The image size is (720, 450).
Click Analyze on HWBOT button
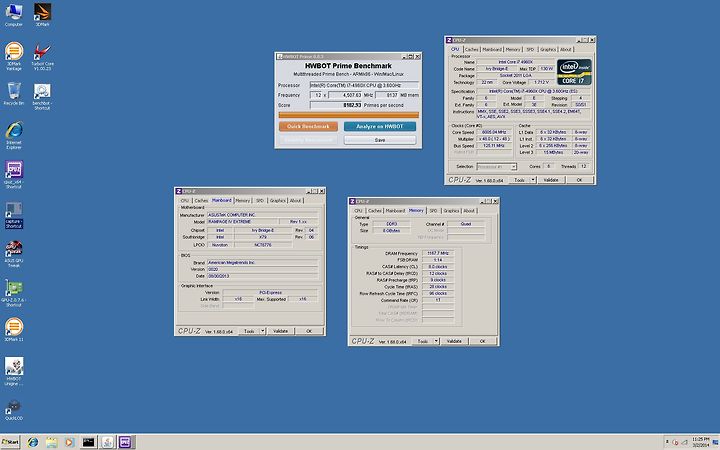pos(380,126)
